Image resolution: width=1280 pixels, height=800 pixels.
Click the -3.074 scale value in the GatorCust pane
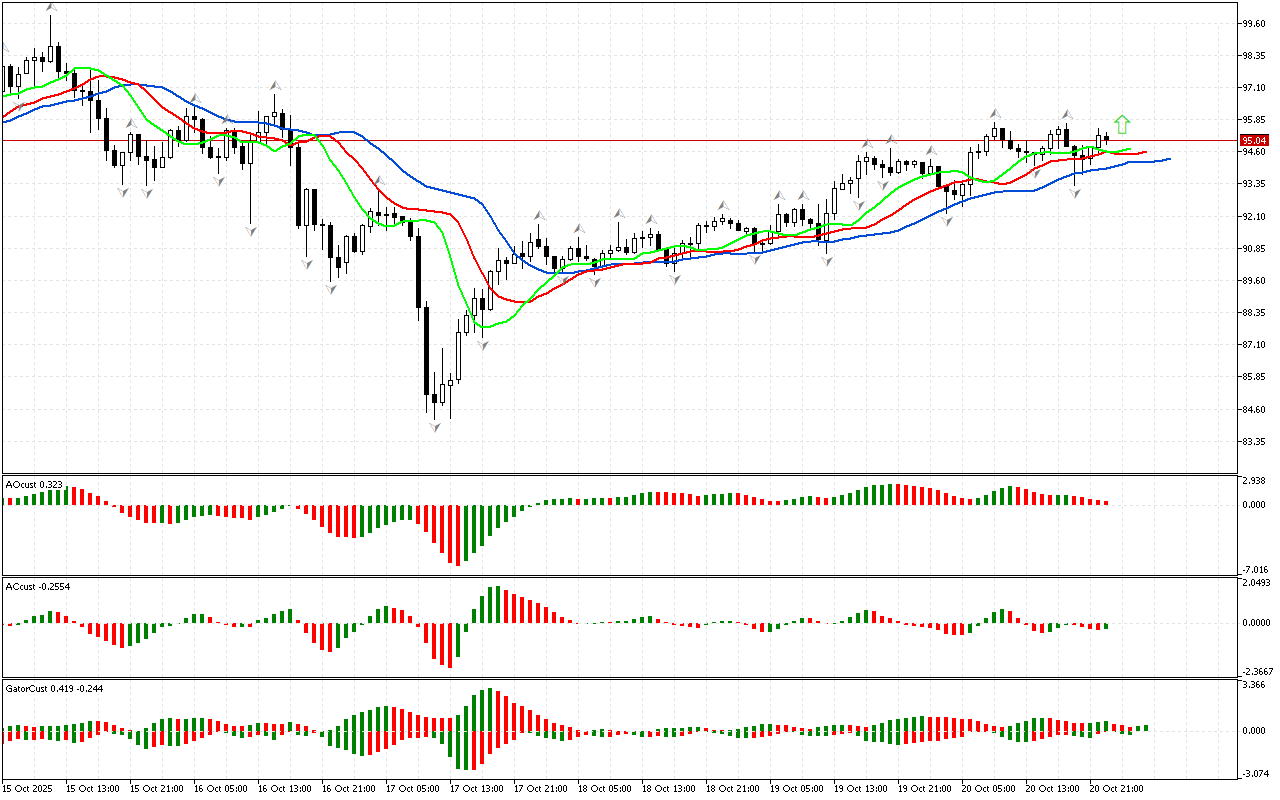tap(1253, 773)
